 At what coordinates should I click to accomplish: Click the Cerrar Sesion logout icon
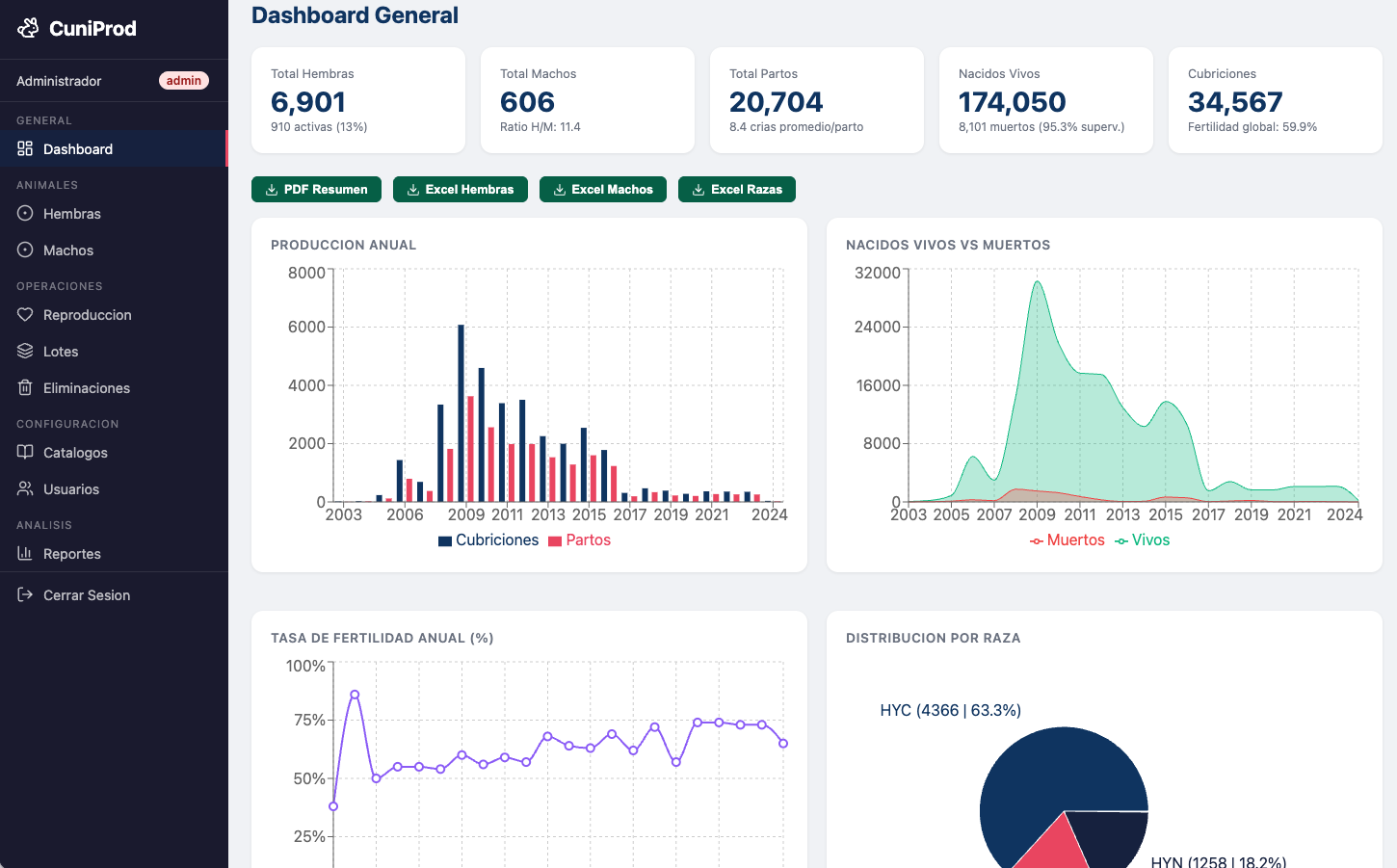click(x=25, y=594)
